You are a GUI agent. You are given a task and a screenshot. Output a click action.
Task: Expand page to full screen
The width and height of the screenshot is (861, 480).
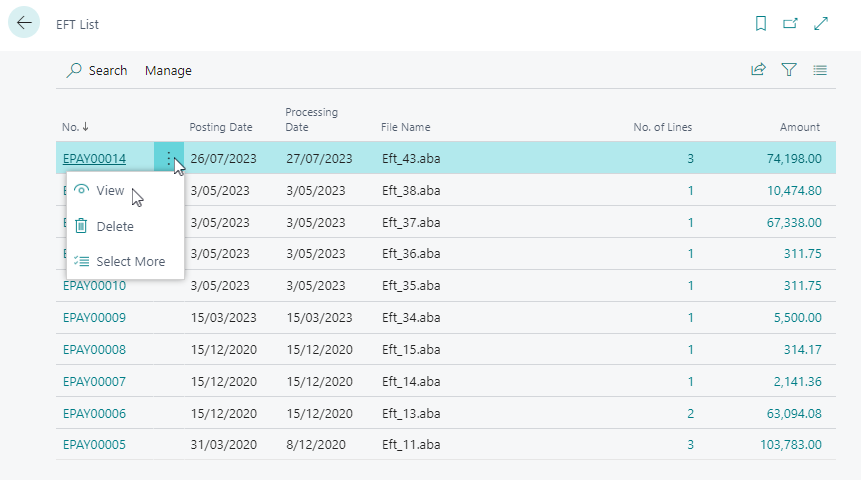821,23
